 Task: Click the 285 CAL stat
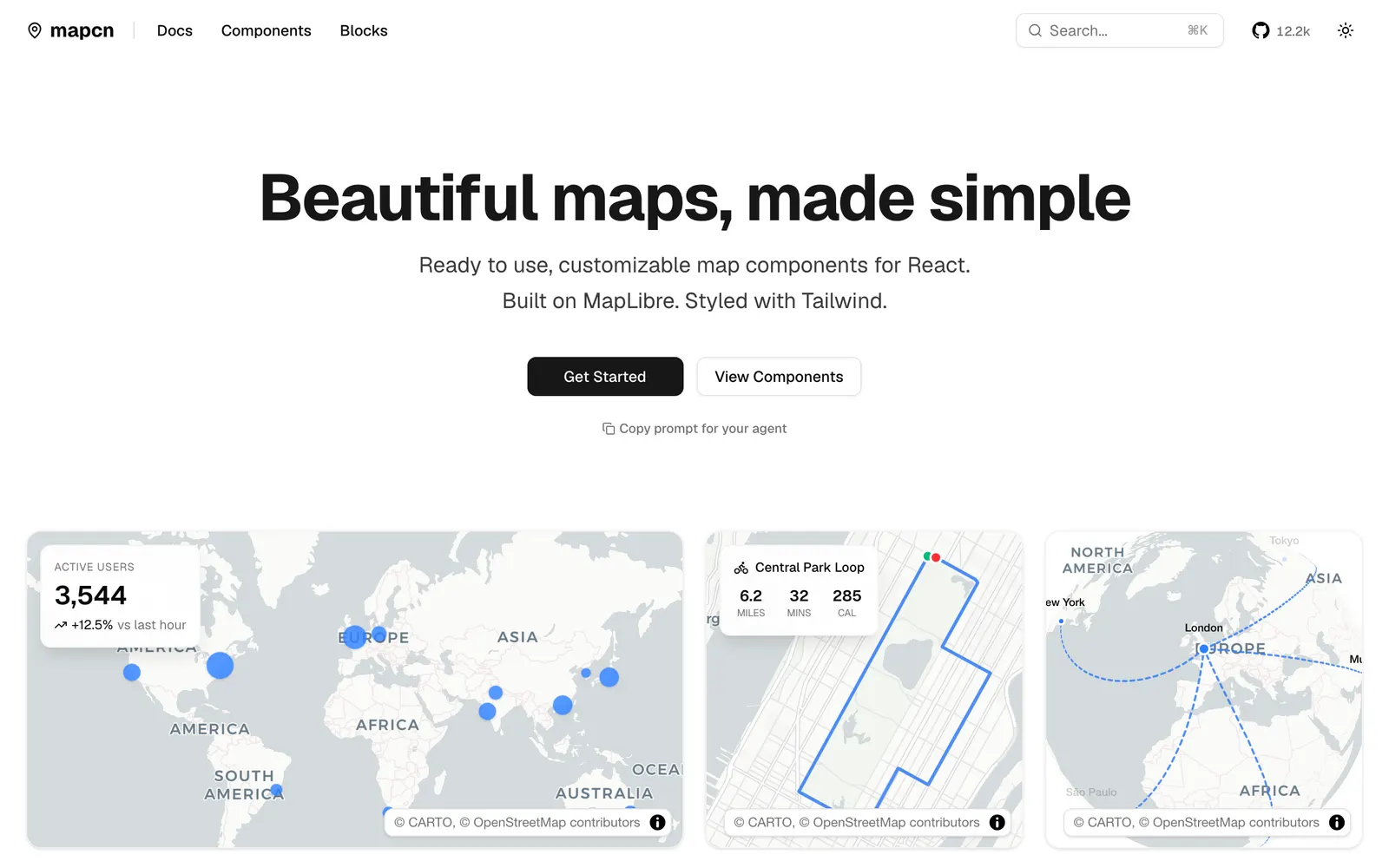(847, 603)
